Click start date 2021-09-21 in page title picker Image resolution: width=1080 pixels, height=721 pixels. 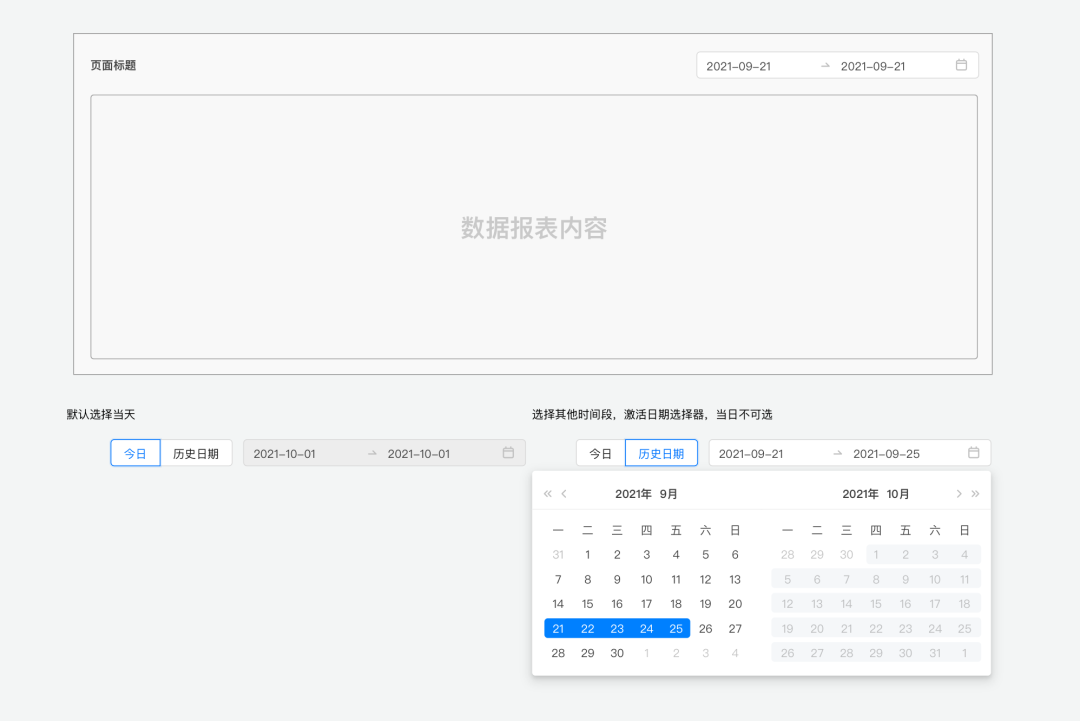[738, 66]
